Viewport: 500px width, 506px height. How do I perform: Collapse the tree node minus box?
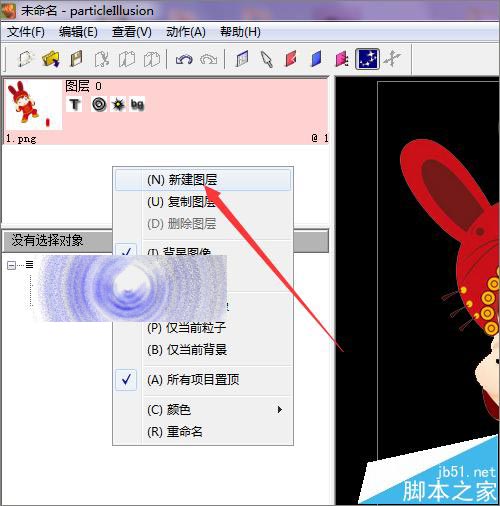11,265
